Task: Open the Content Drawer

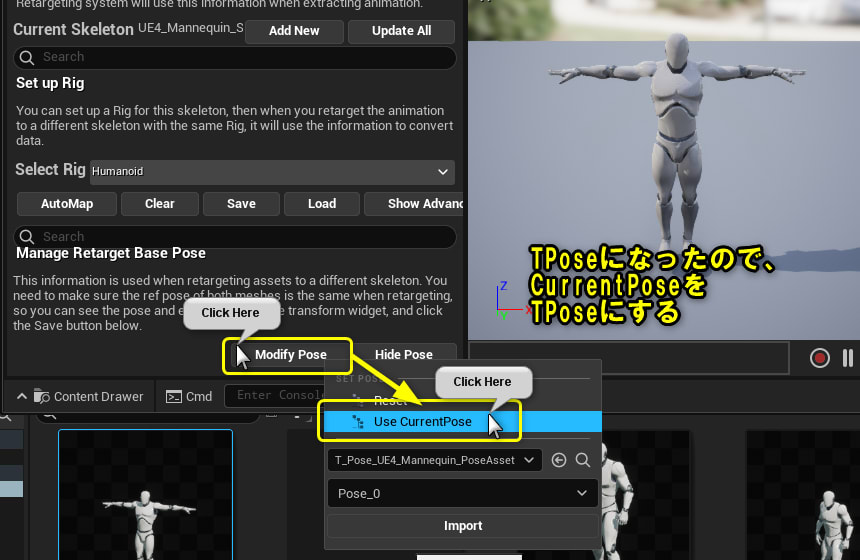Action: click(88, 397)
